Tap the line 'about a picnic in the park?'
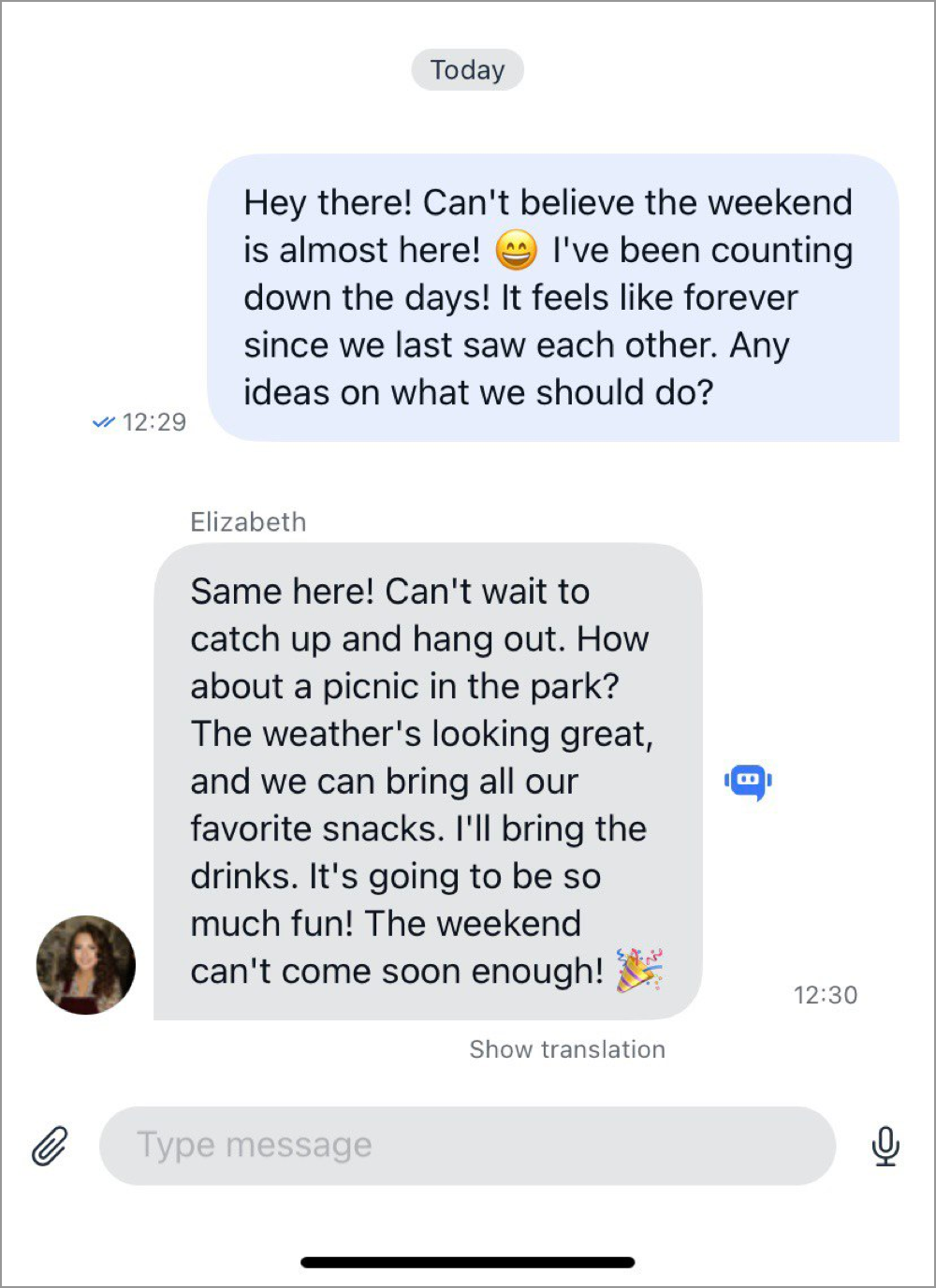This screenshot has height=1288, width=936. (404, 686)
